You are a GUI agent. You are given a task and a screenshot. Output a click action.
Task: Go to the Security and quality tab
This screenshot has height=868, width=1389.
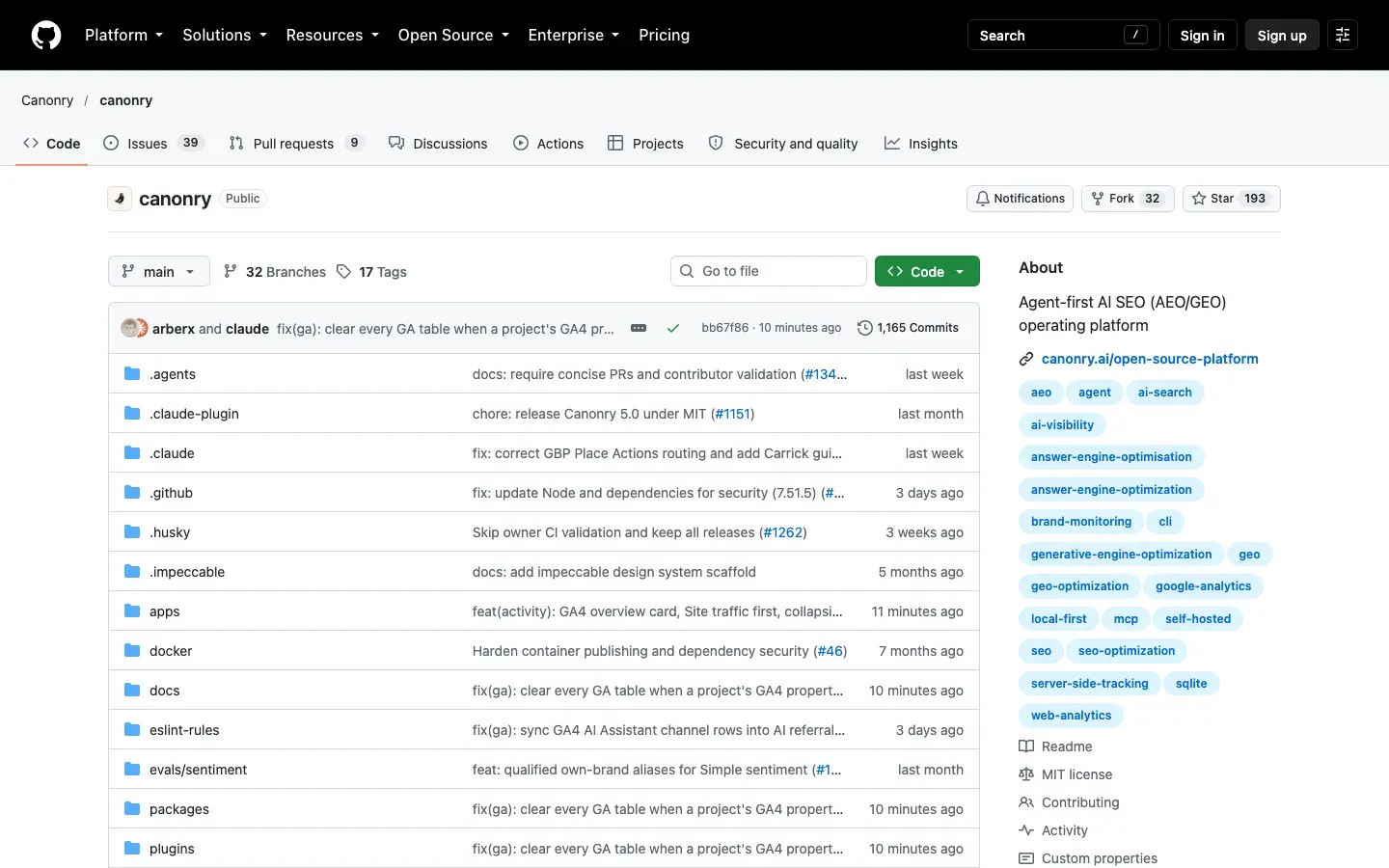pyautogui.click(x=783, y=144)
